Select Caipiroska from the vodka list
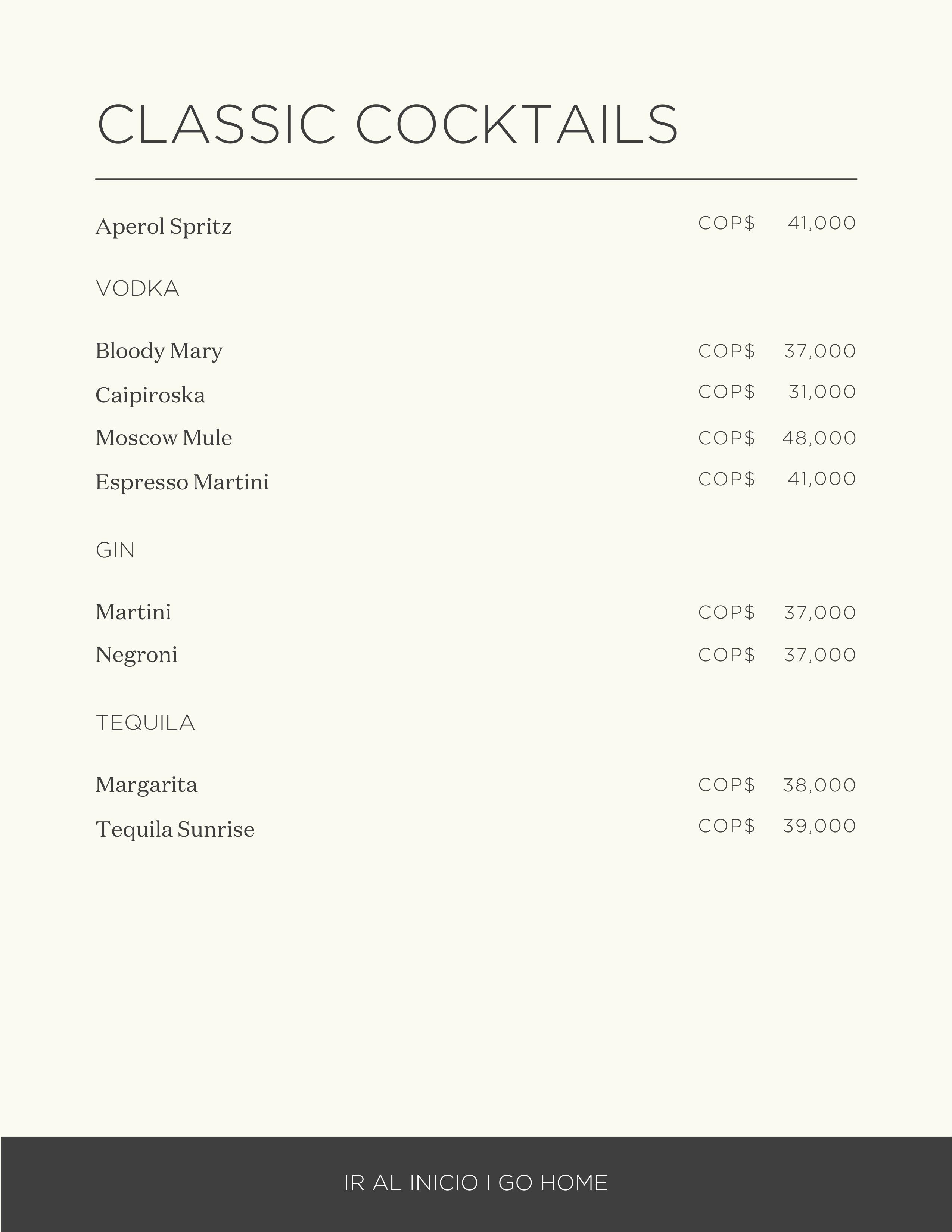Image resolution: width=952 pixels, height=1232 pixels. (x=150, y=395)
